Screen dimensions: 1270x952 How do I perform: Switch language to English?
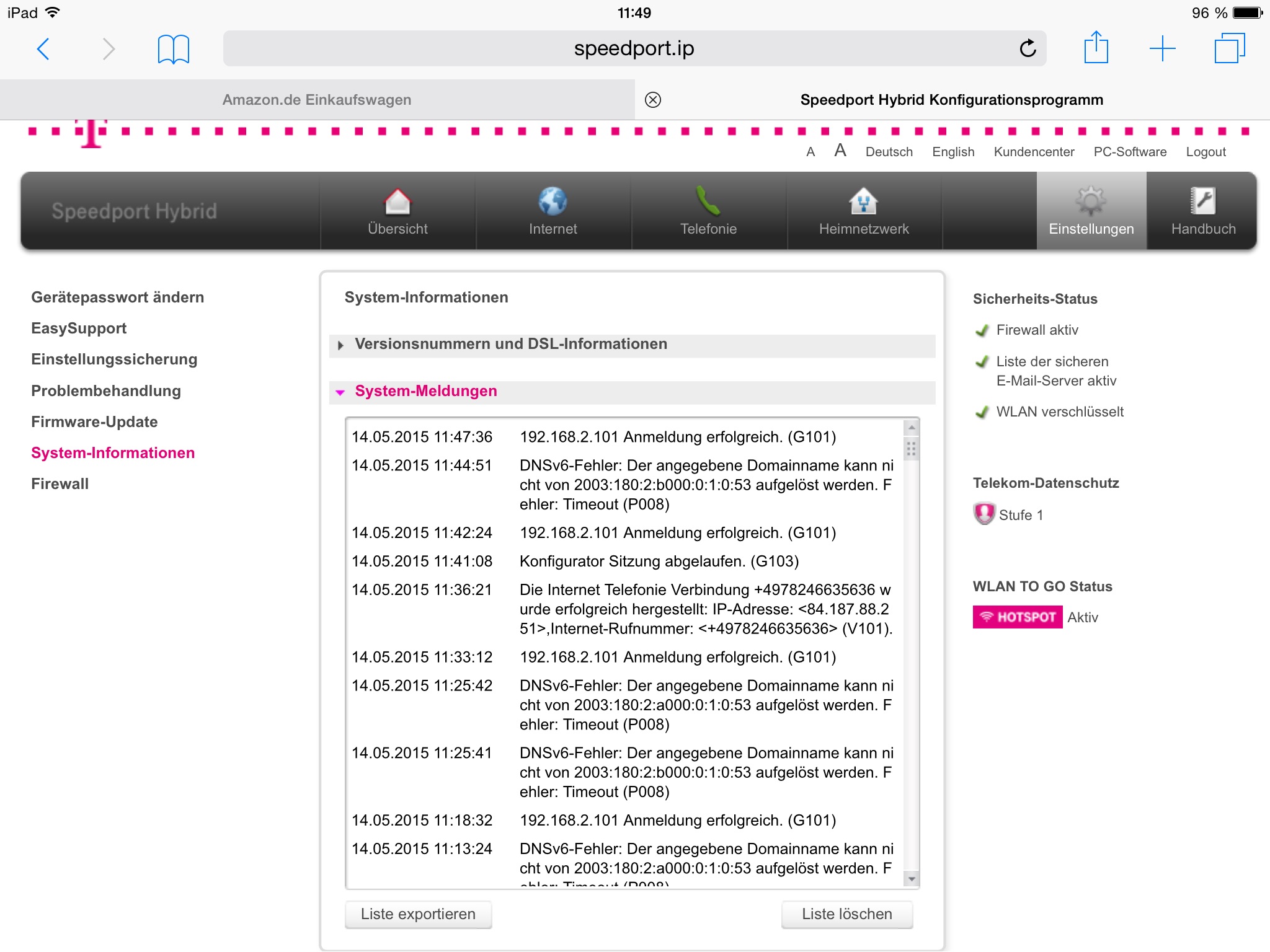coord(953,152)
